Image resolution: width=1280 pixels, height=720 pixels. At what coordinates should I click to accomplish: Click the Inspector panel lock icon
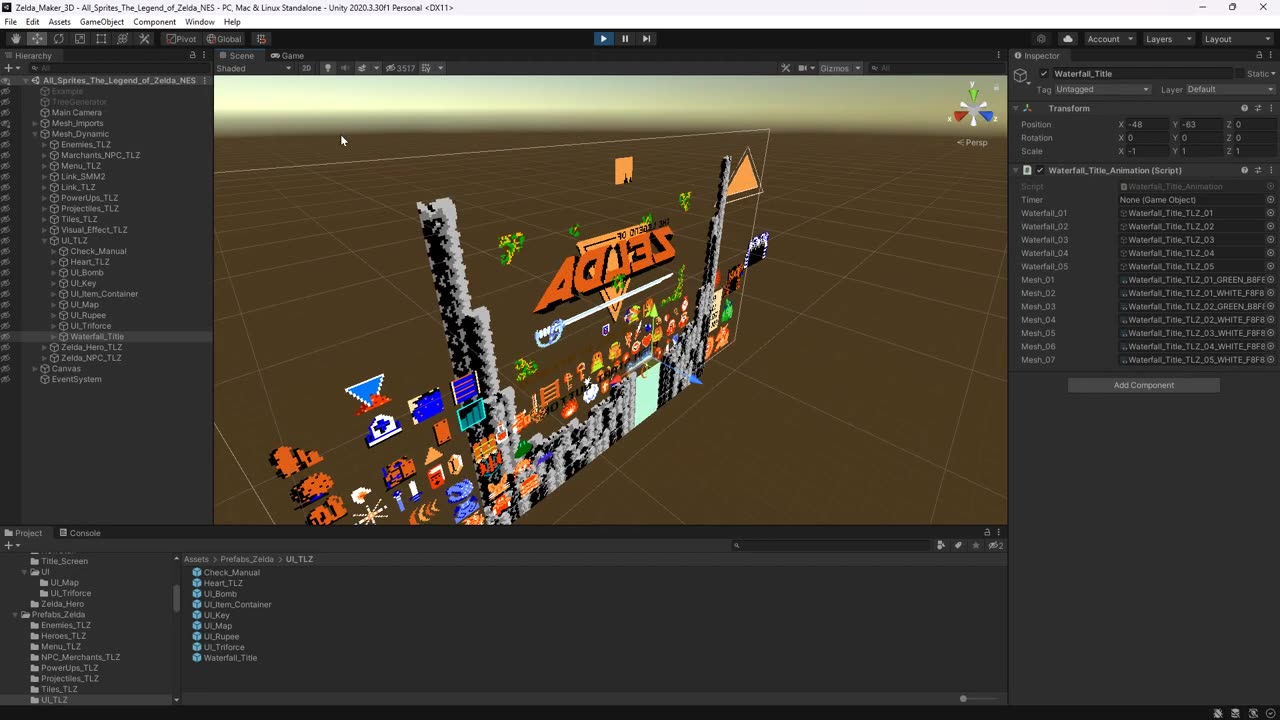pyautogui.click(x=1257, y=55)
